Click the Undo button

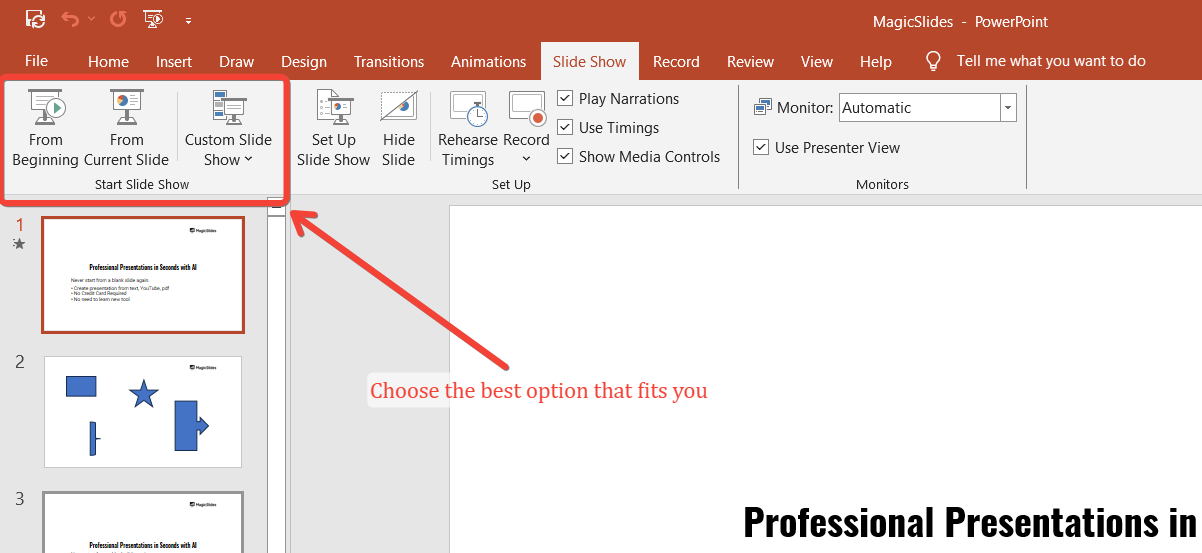coord(70,19)
